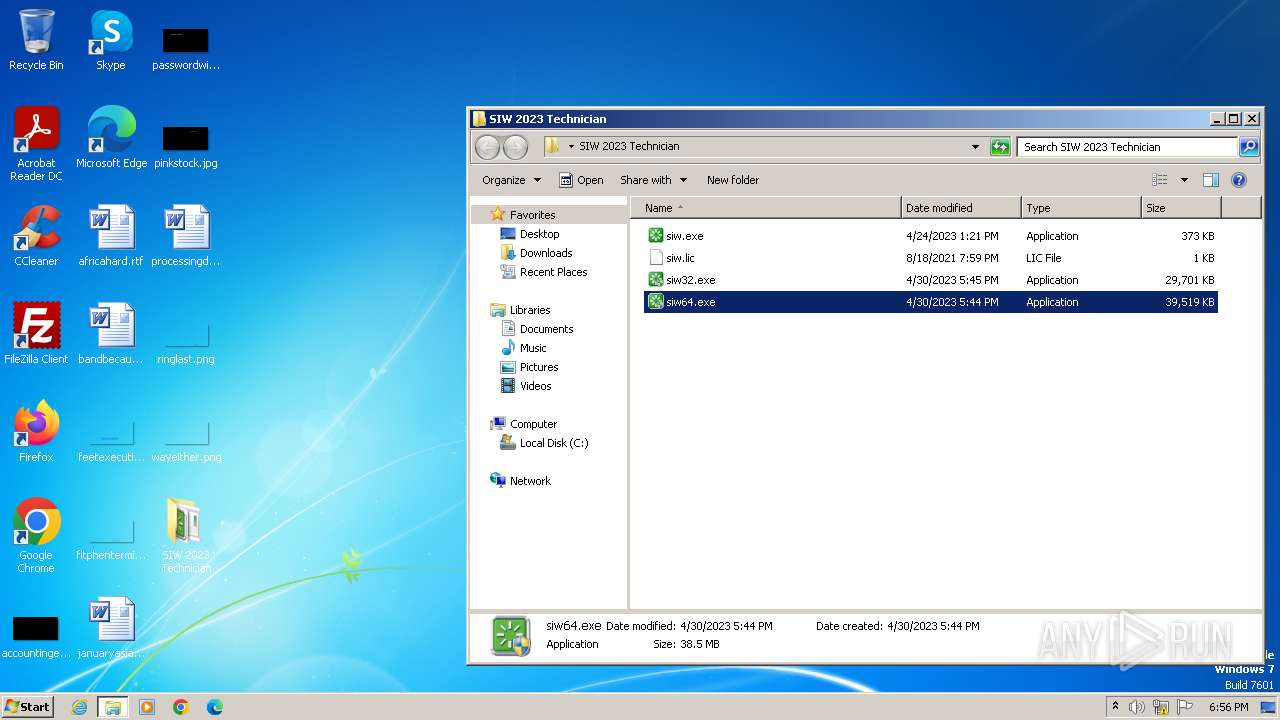This screenshot has height=720, width=1280.
Task: Click the taskbar clock showing 6:56 PM
Action: (x=1228, y=707)
